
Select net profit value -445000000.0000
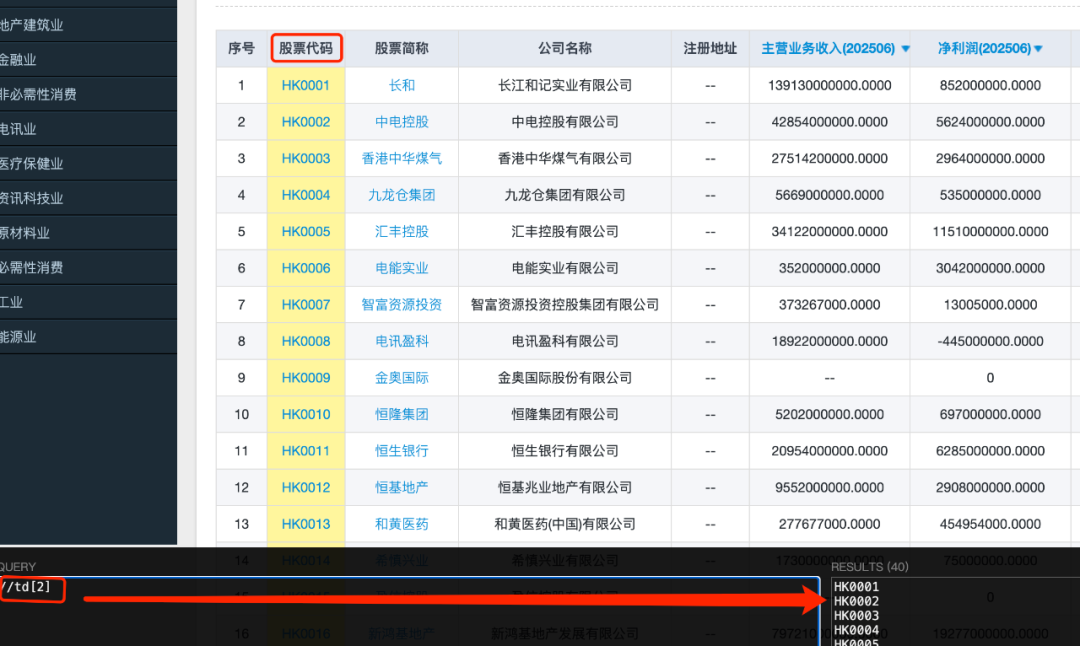click(x=990, y=341)
